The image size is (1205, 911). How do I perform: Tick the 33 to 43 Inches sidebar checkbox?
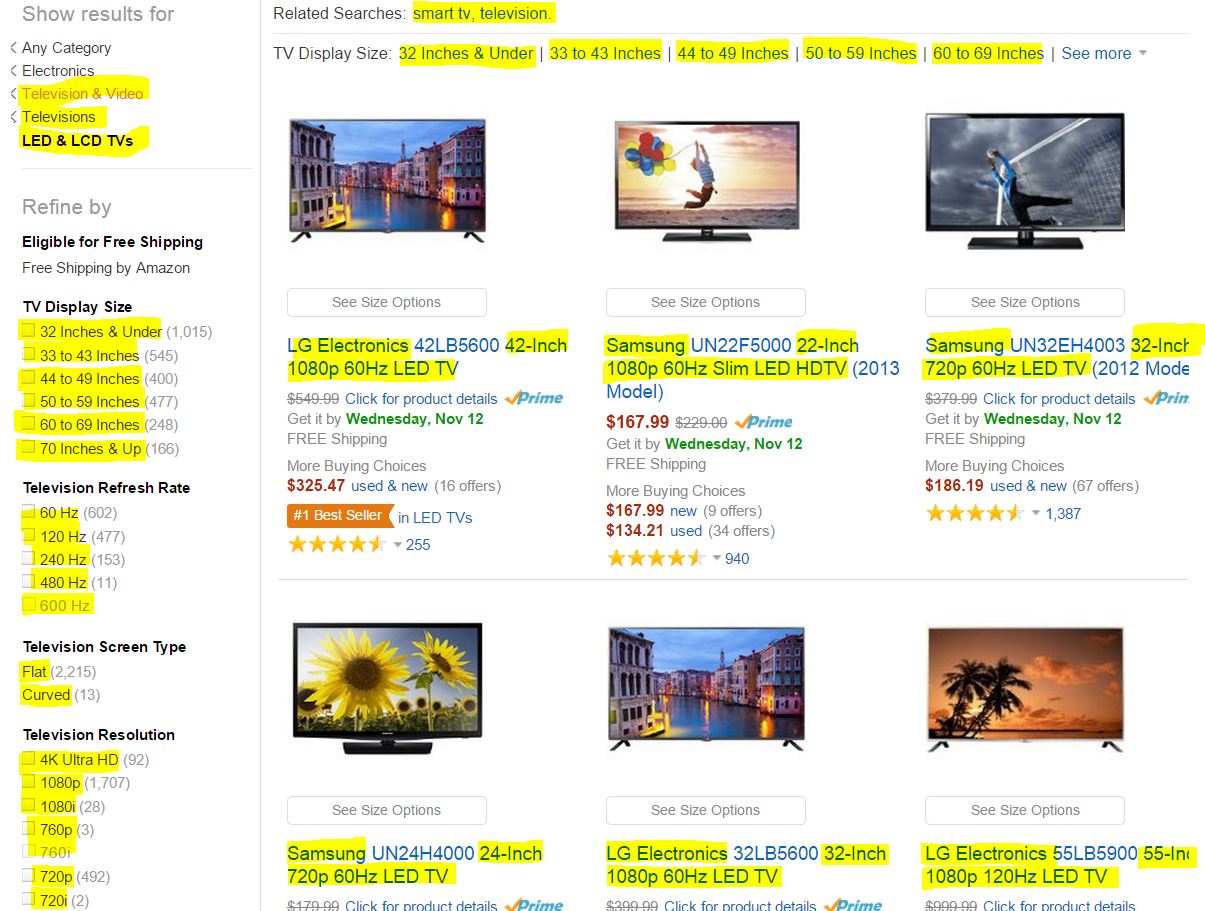click(x=29, y=355)
